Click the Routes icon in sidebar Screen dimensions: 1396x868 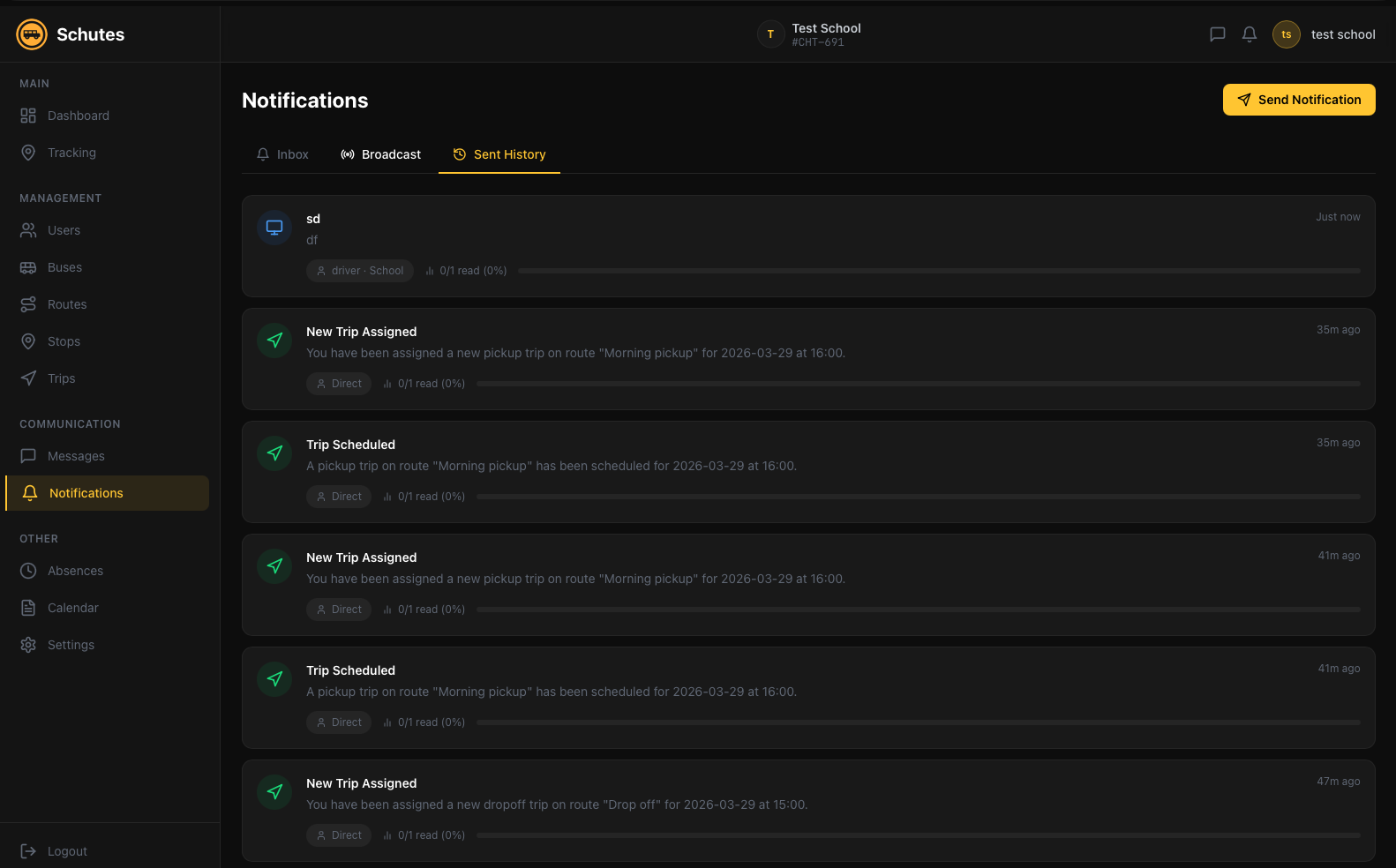tap(28, 304)
